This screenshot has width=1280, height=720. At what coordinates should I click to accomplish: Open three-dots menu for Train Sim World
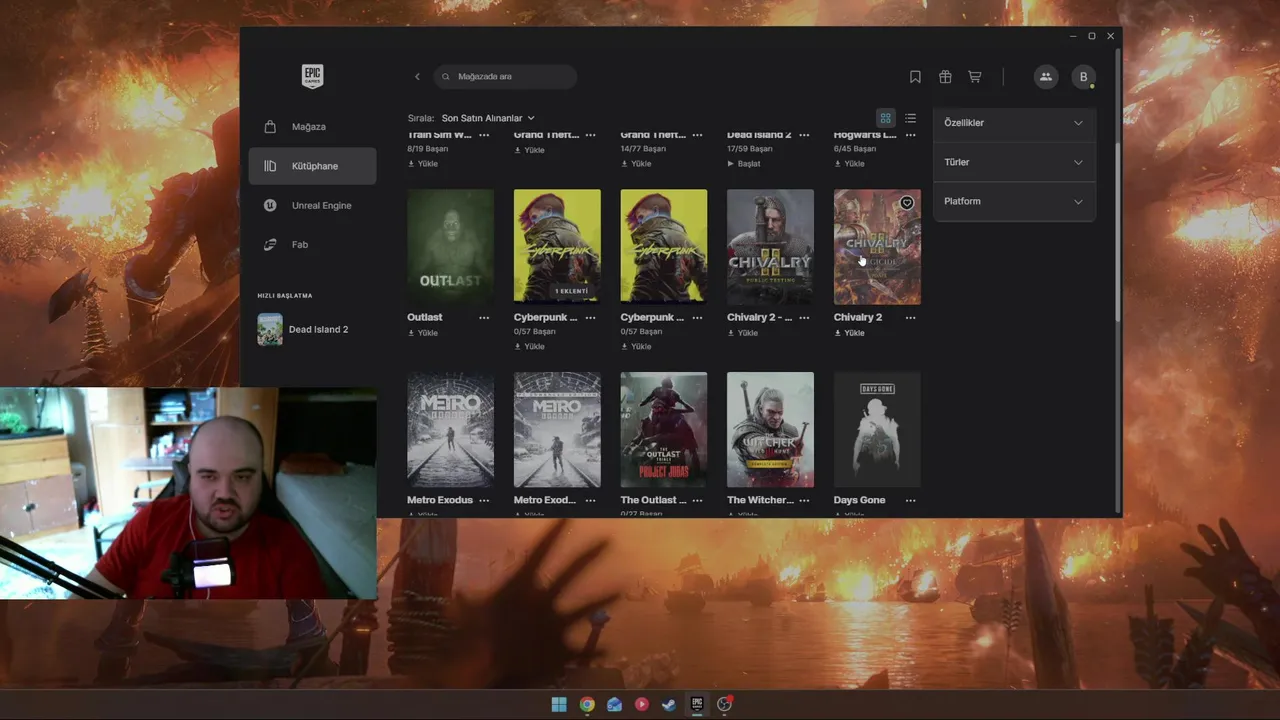point(484,134)
